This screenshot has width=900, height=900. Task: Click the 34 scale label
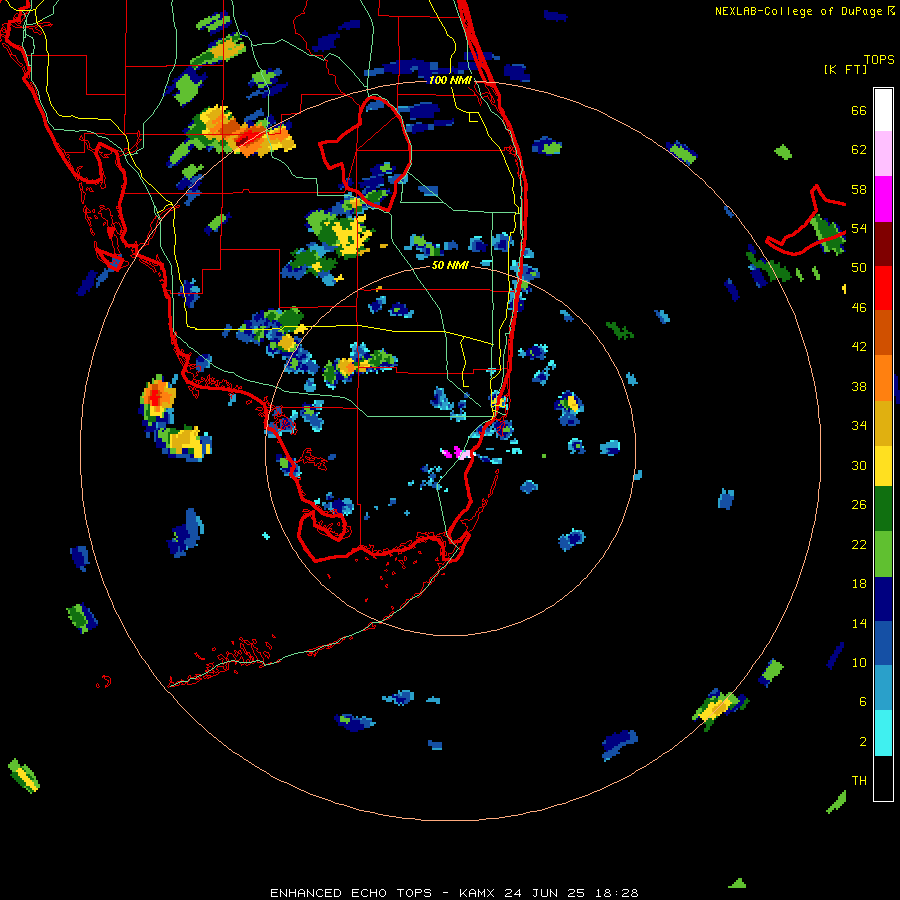pos(859,425)
